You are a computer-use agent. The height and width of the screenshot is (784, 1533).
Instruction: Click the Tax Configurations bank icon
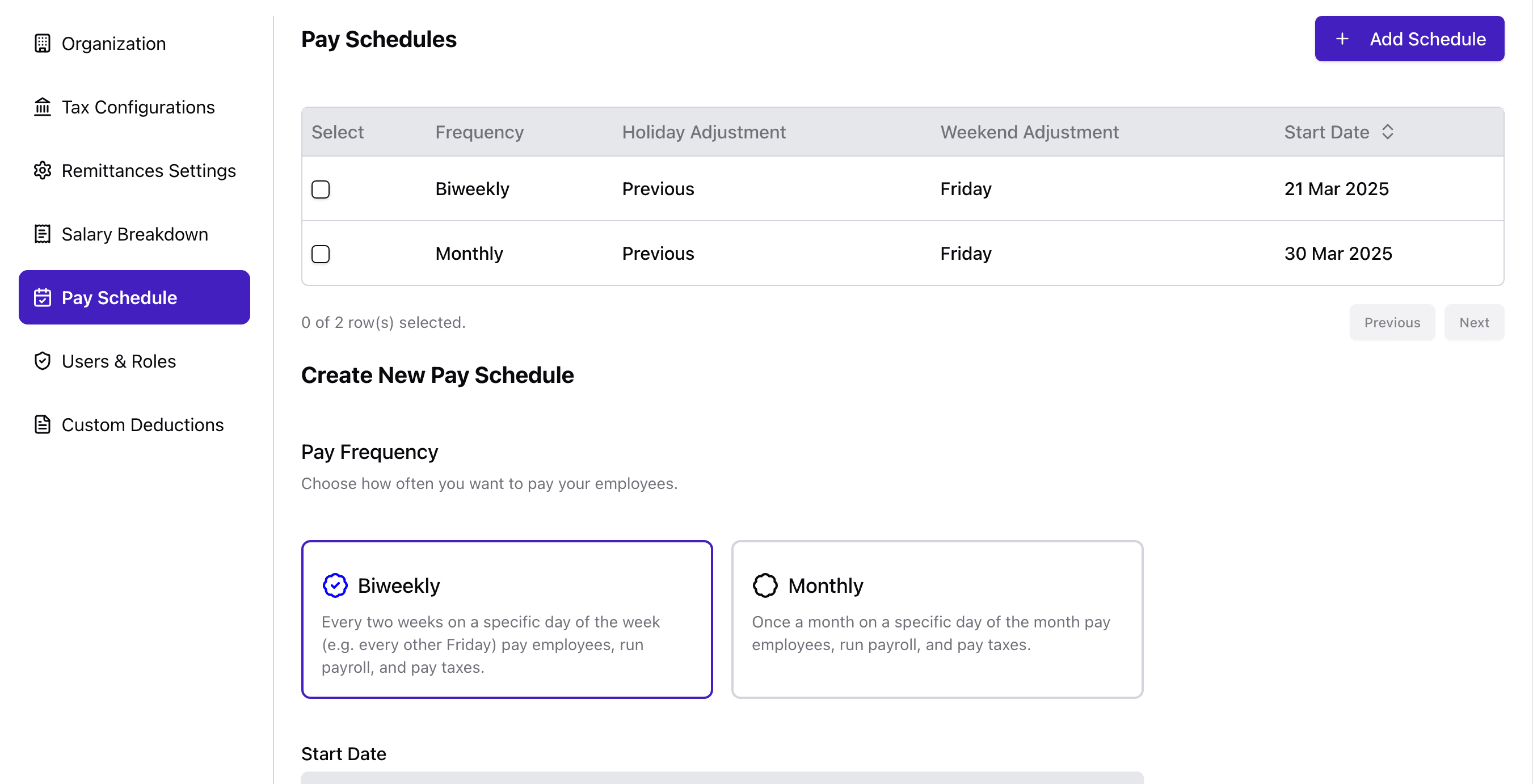coord(42,107)
